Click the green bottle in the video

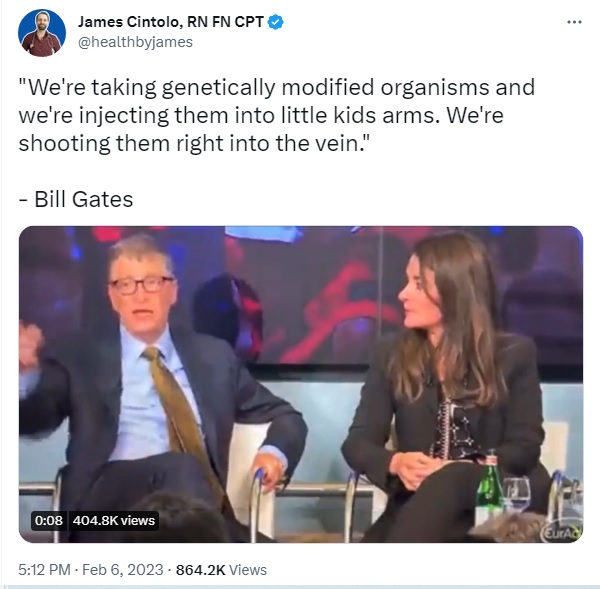489,484
